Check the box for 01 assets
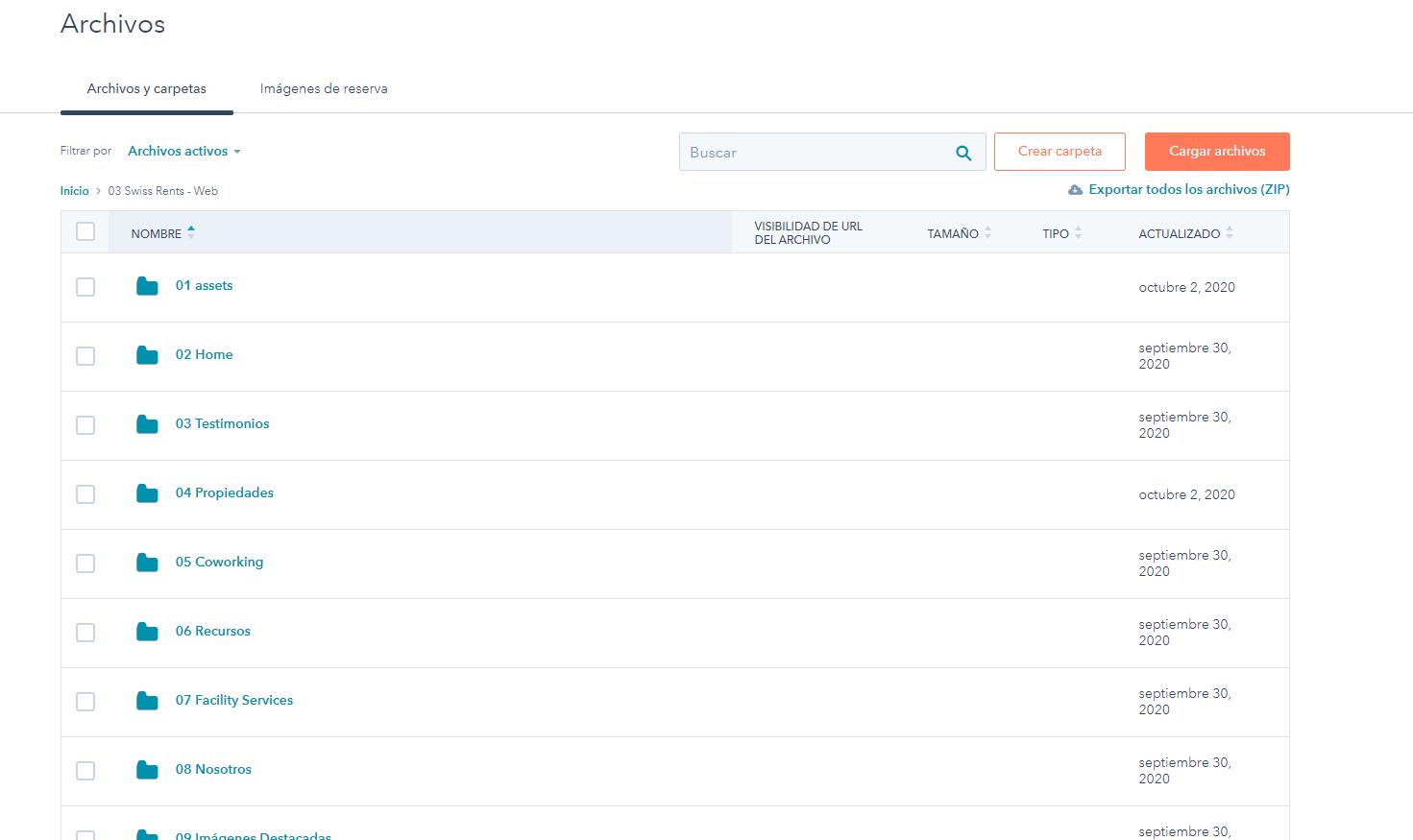The image size is (1413, 840). tap(85, 287)
